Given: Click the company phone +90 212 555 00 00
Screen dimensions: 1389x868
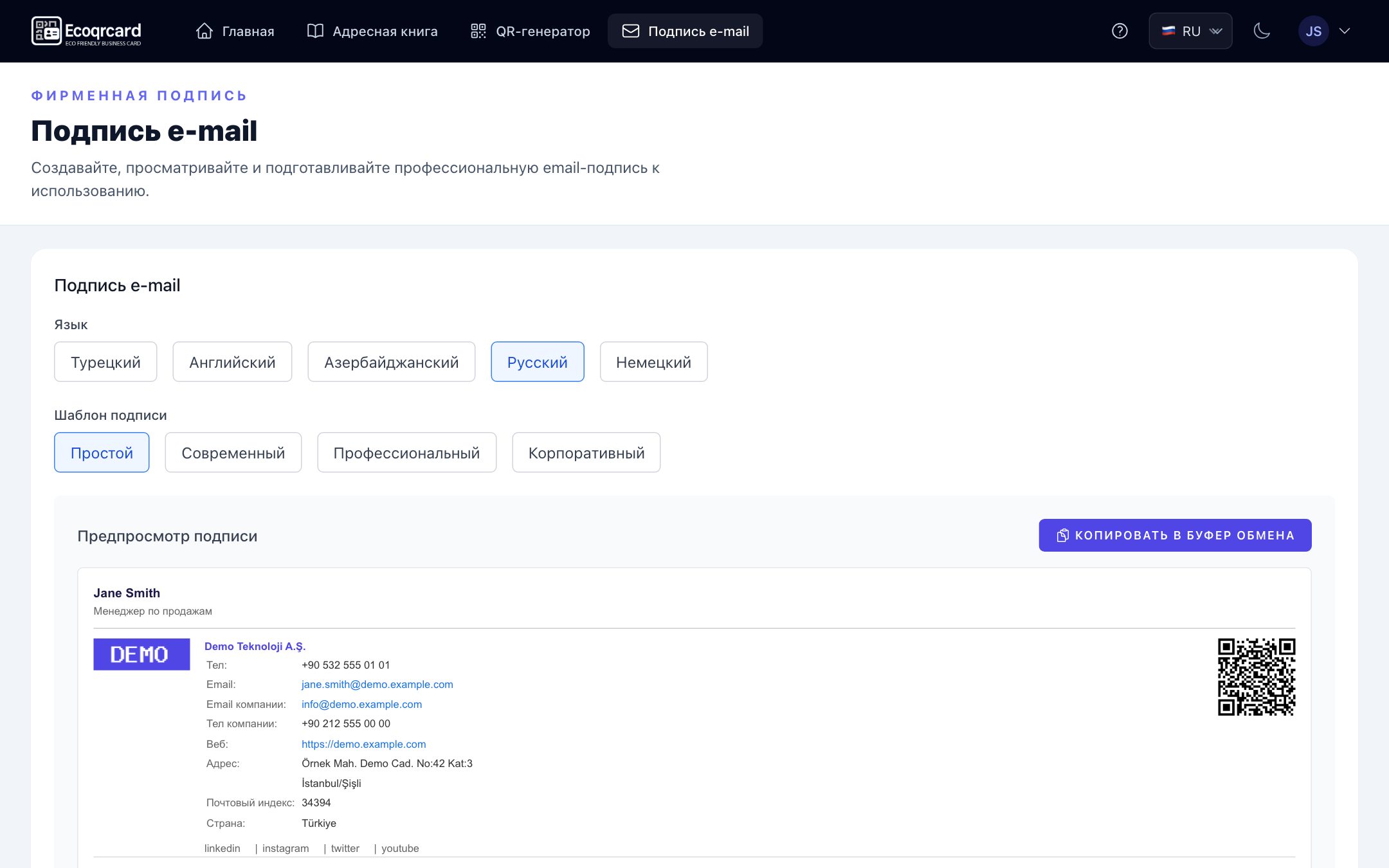Looking at the screenshot, I should pos(346,723).
